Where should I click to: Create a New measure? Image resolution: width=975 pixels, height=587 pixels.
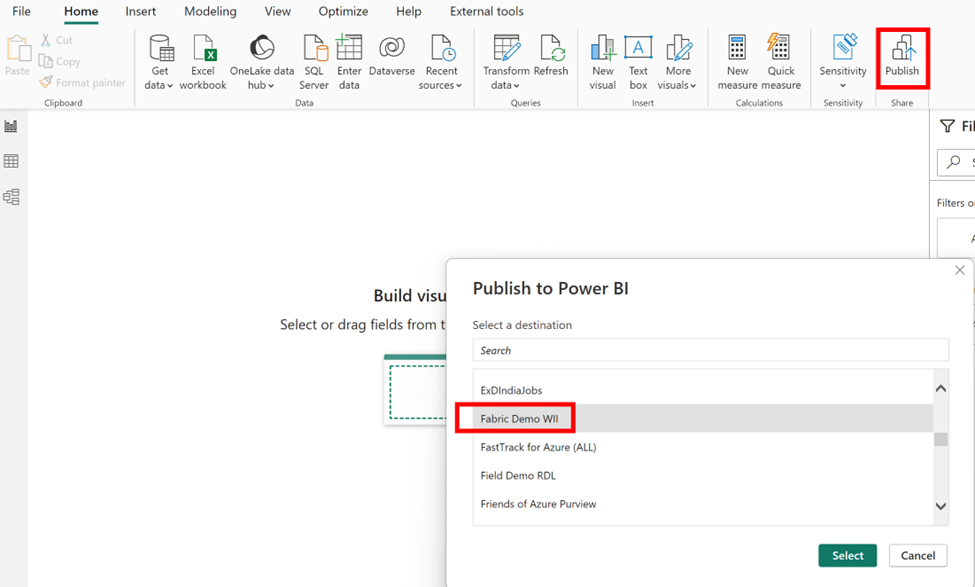[737, 62]
